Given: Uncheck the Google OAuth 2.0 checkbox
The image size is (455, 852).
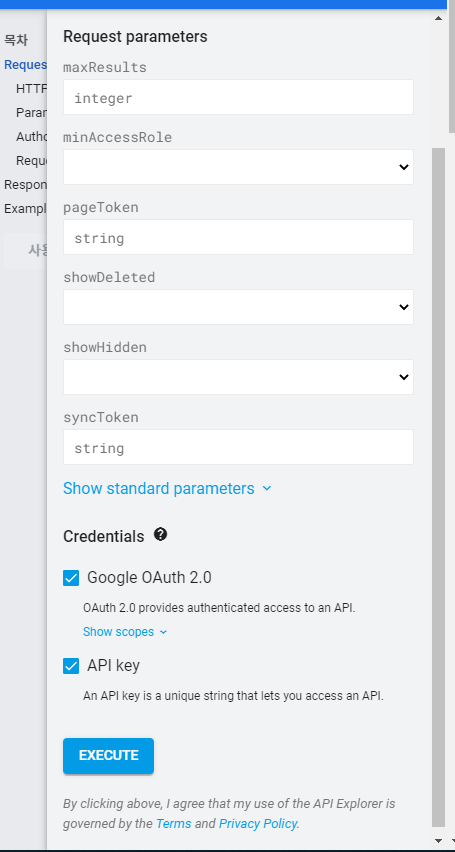Looking at the screenshot, I should (71, 578).
